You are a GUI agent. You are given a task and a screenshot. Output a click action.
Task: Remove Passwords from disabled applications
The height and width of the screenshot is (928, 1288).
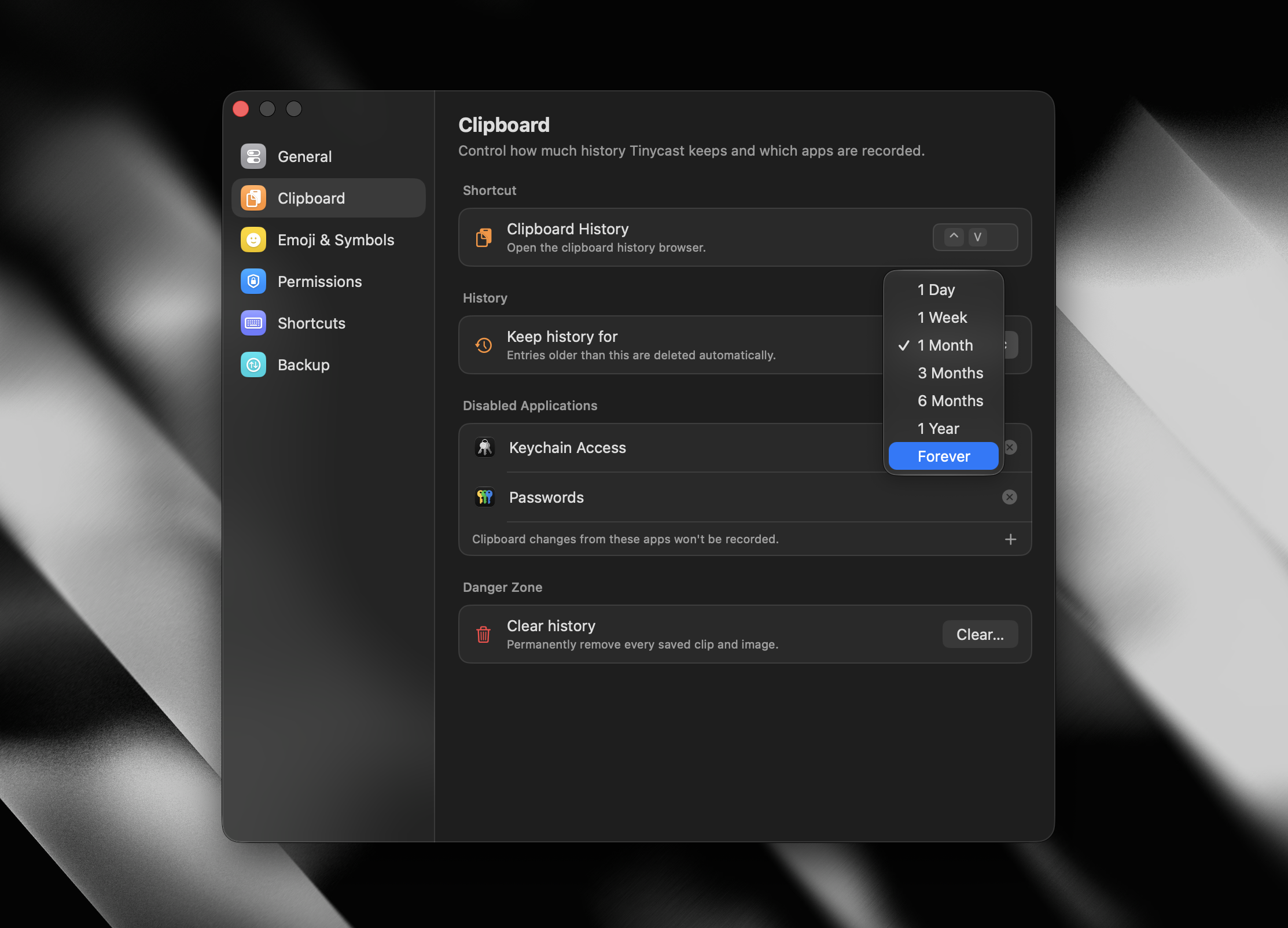click(1010, 497)
